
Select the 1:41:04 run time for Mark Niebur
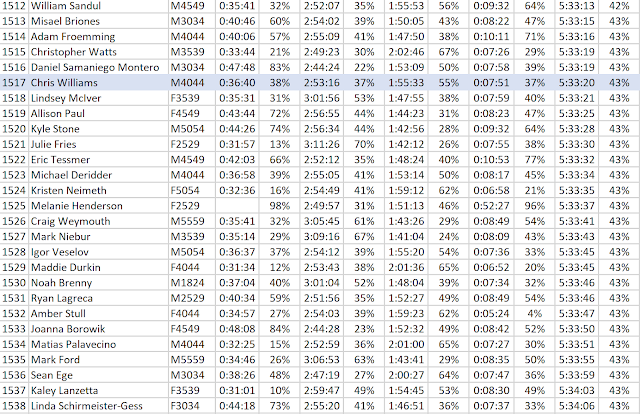pos(406,237)
